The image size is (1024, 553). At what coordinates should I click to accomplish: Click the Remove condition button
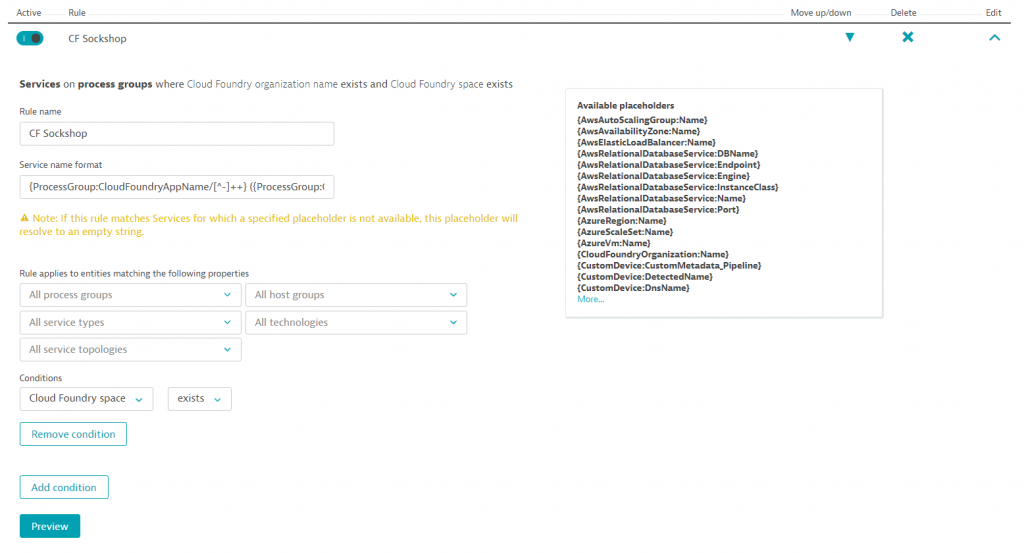73,434
